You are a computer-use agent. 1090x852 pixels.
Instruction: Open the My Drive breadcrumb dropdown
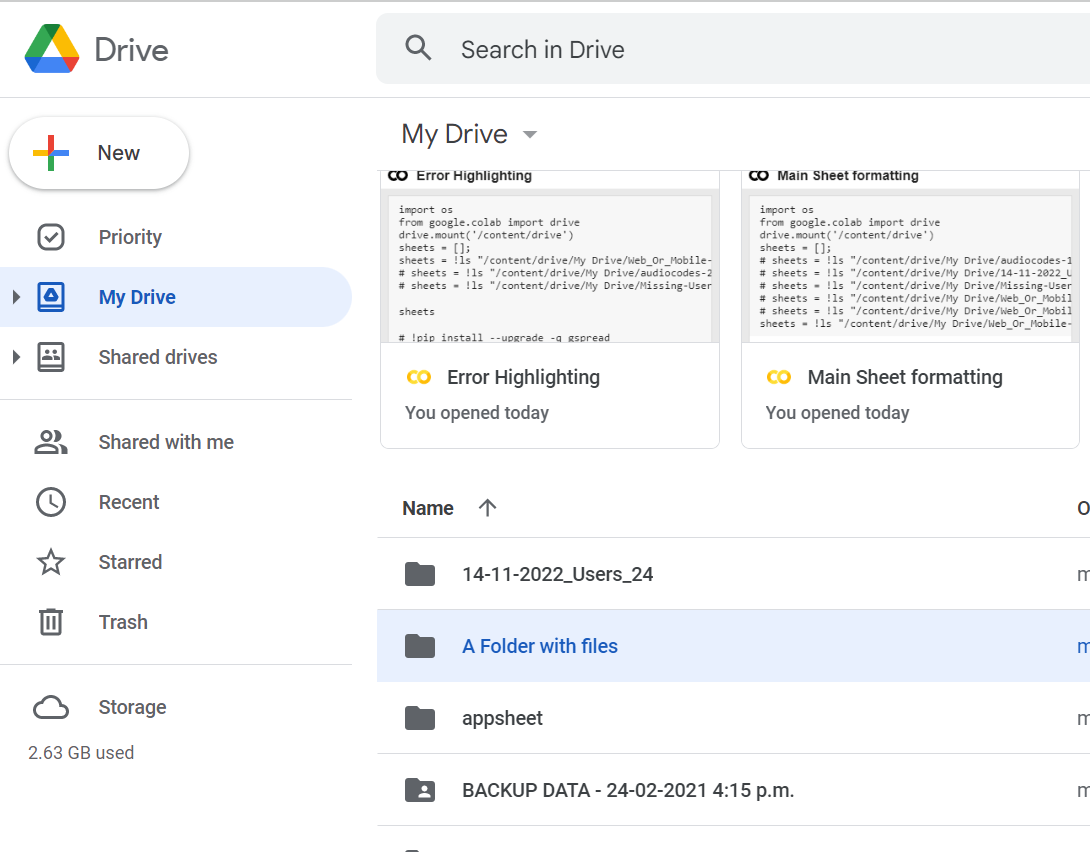click(529, 133)
